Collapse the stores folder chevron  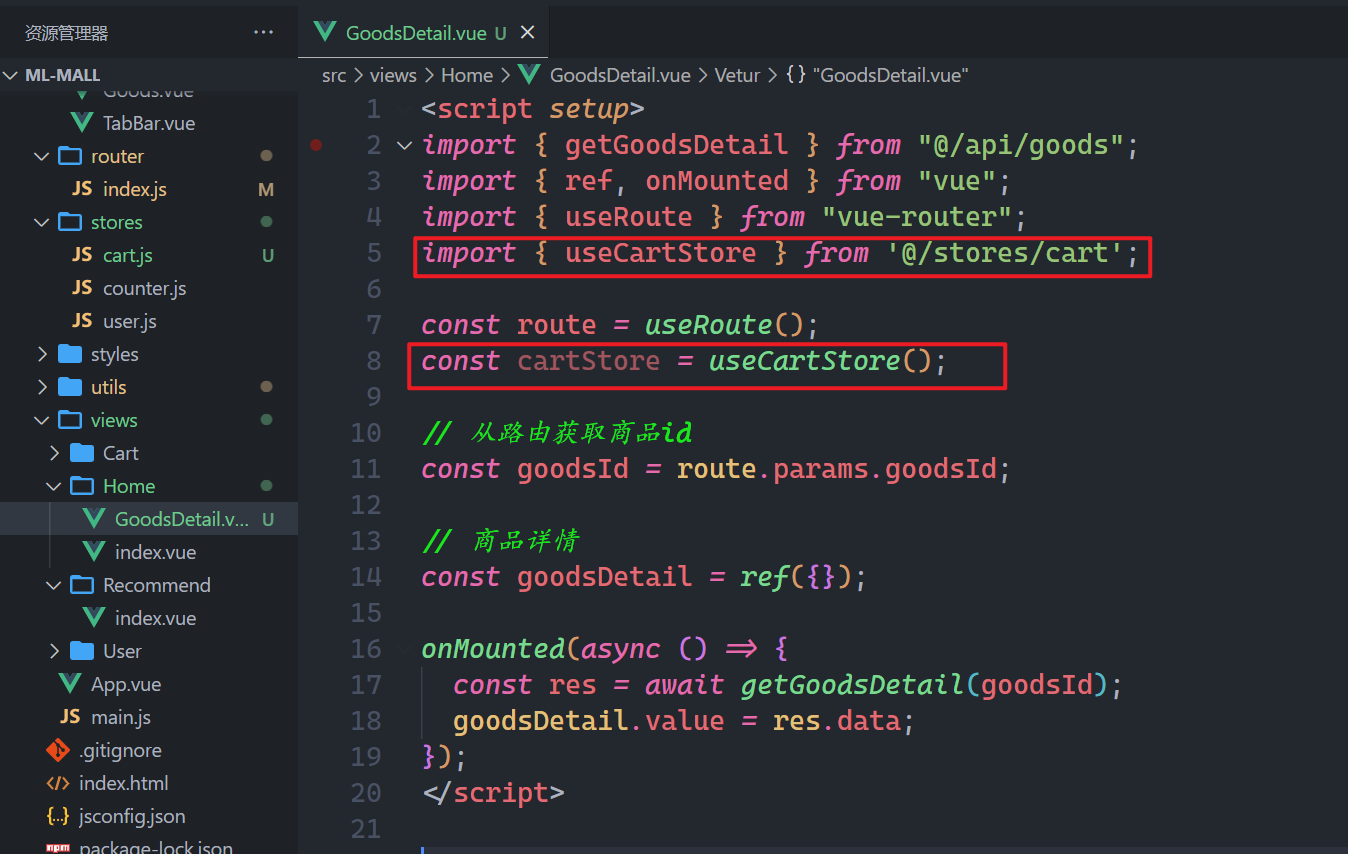click(42, 222)
